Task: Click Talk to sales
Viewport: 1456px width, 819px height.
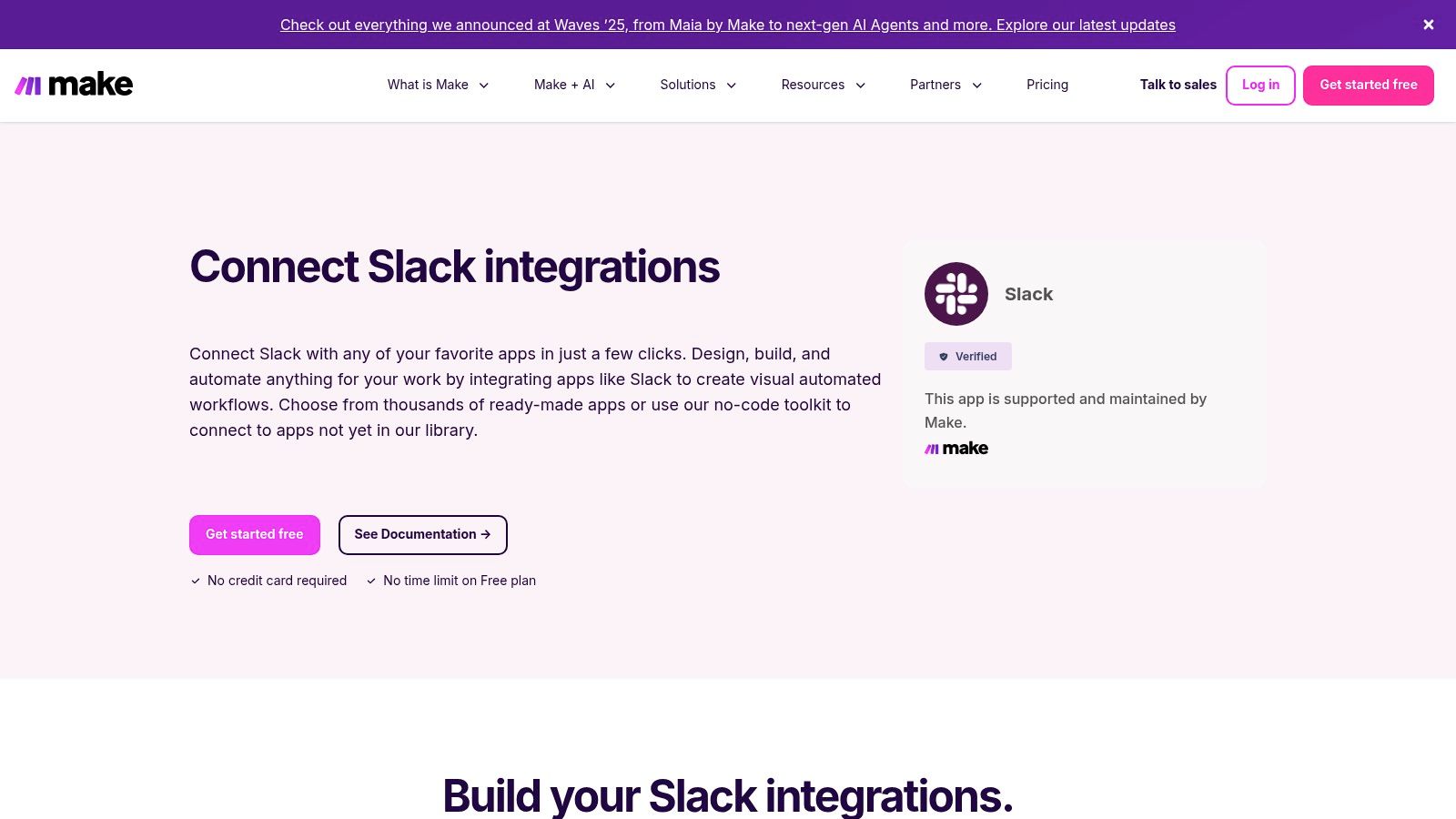Action: [x=1178, y=85]
